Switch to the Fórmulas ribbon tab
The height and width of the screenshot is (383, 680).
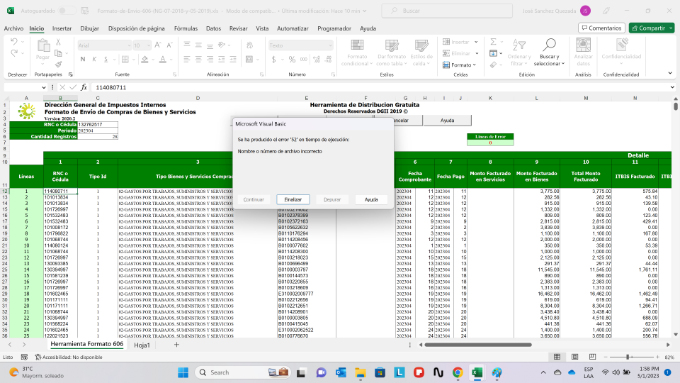click(186, 29)
